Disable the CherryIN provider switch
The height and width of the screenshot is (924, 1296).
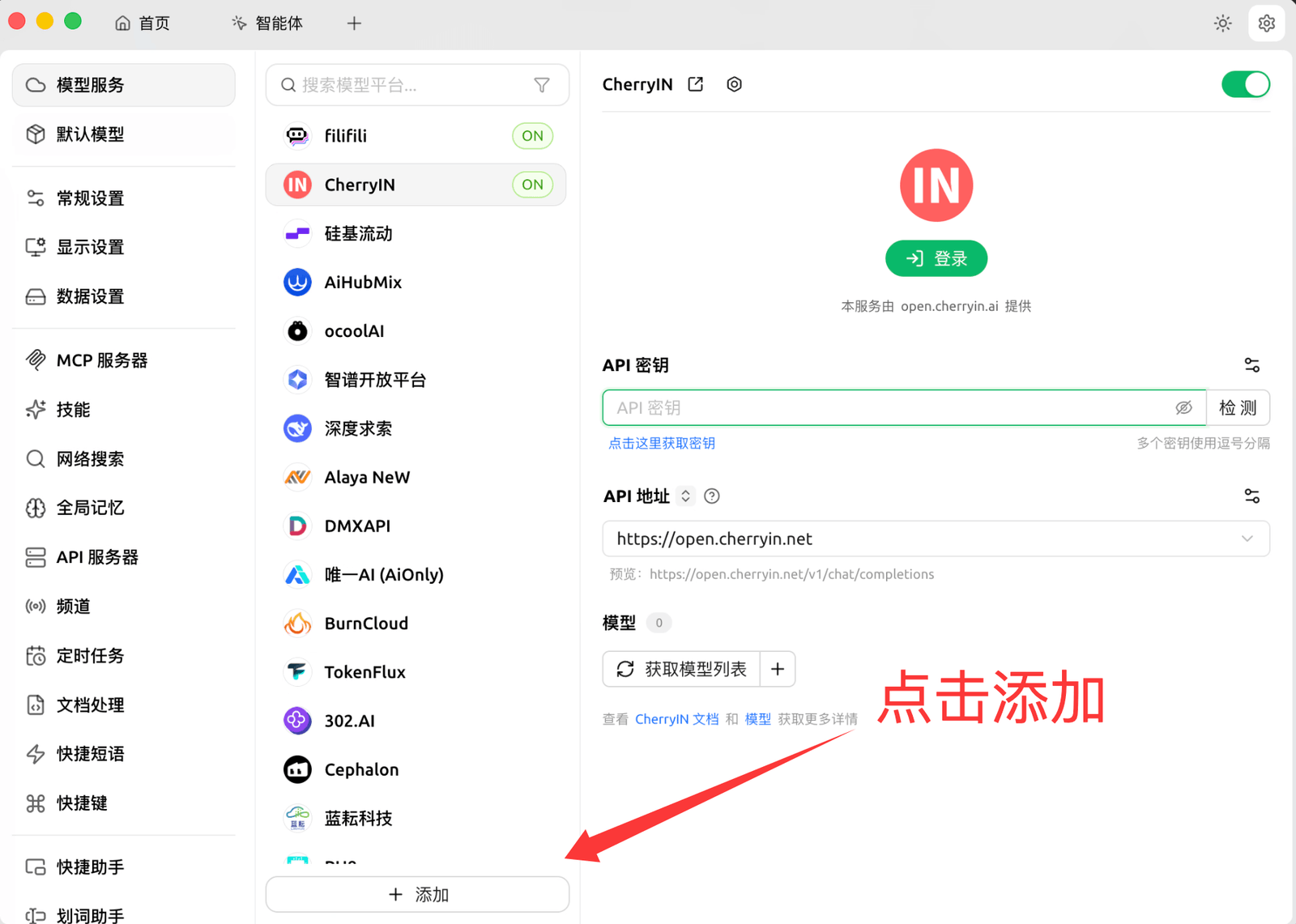point(1245,84)
